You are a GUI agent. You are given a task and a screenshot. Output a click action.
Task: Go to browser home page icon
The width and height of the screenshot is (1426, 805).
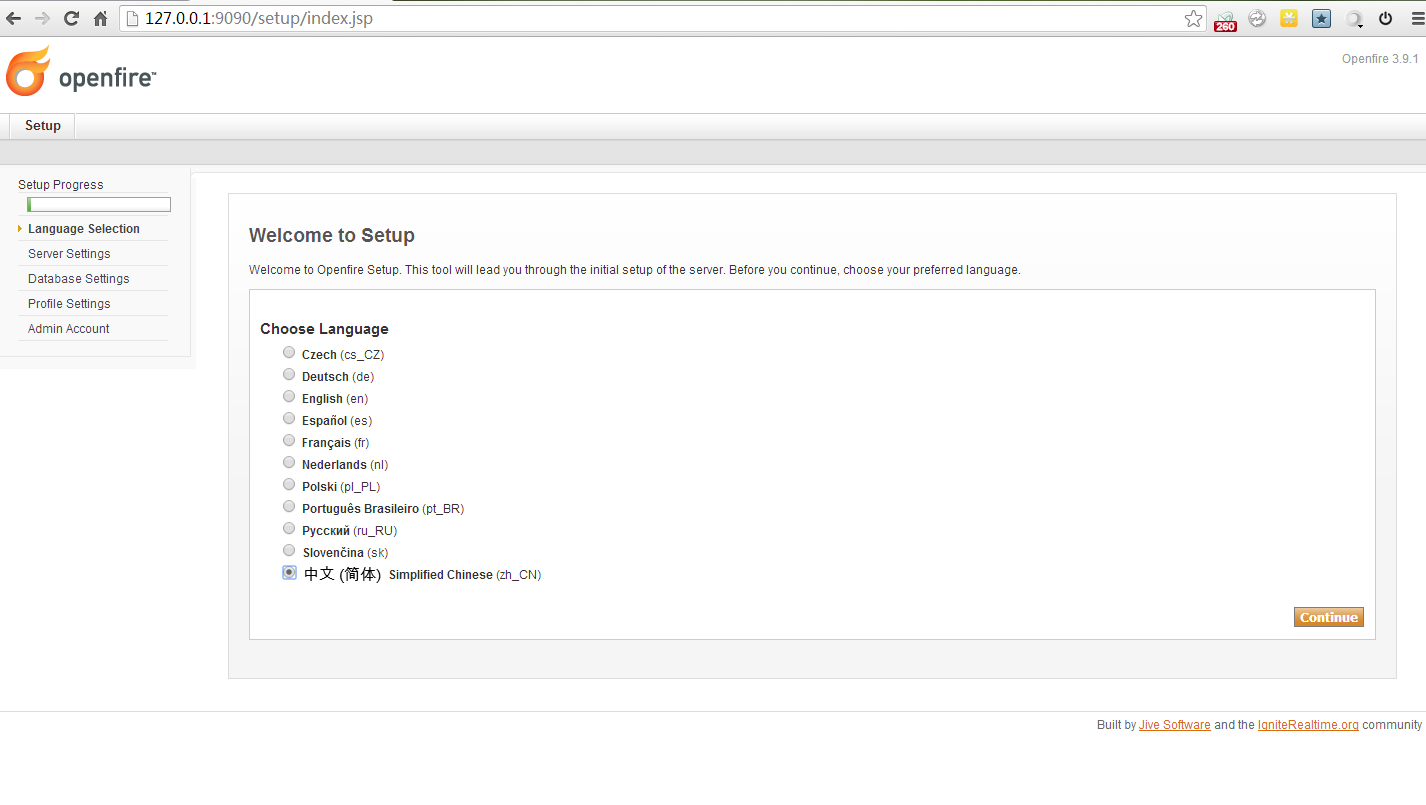(x=100, y=18)
